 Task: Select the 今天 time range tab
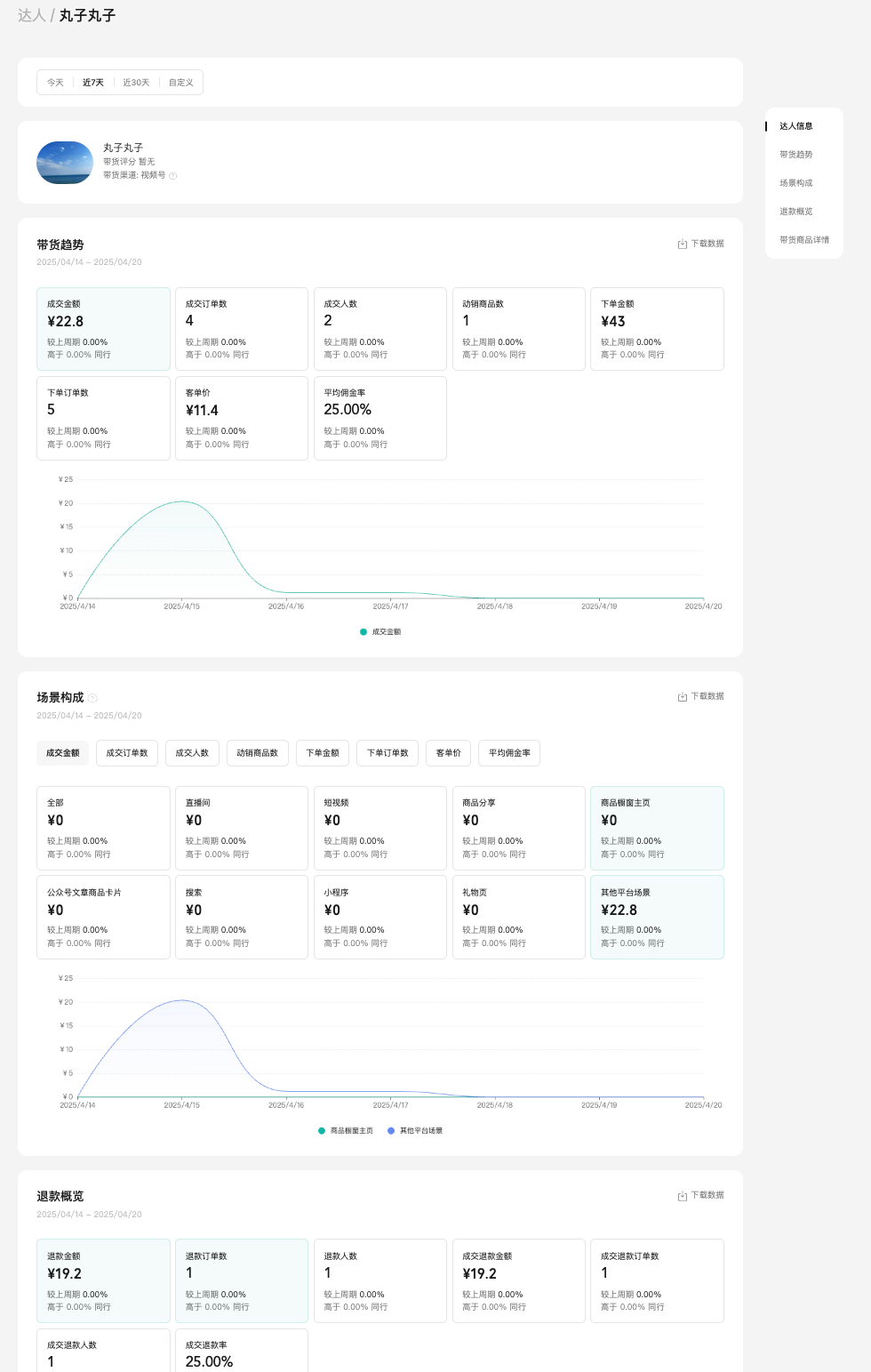coord(55,83)
